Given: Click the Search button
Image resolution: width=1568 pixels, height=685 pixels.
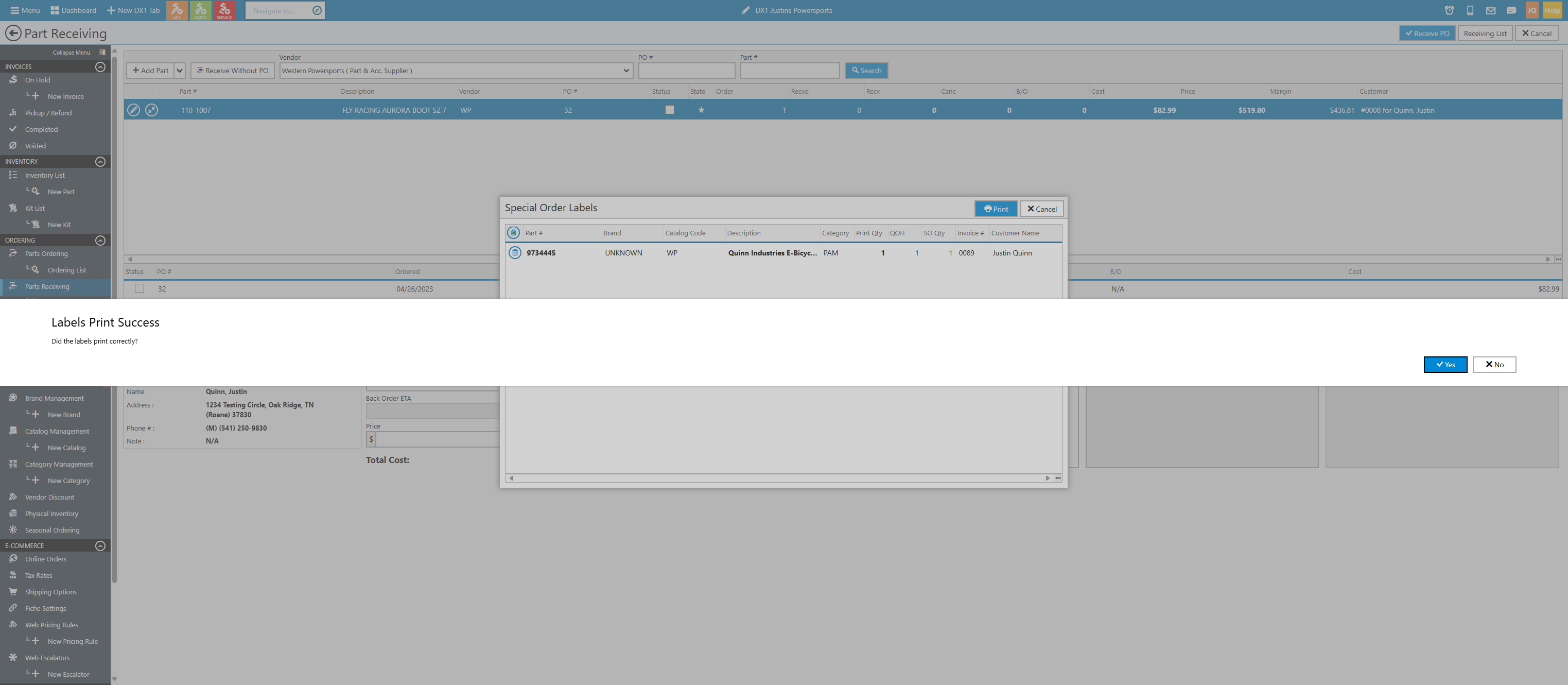Looking at the screenshot, I should pos(867,71).
